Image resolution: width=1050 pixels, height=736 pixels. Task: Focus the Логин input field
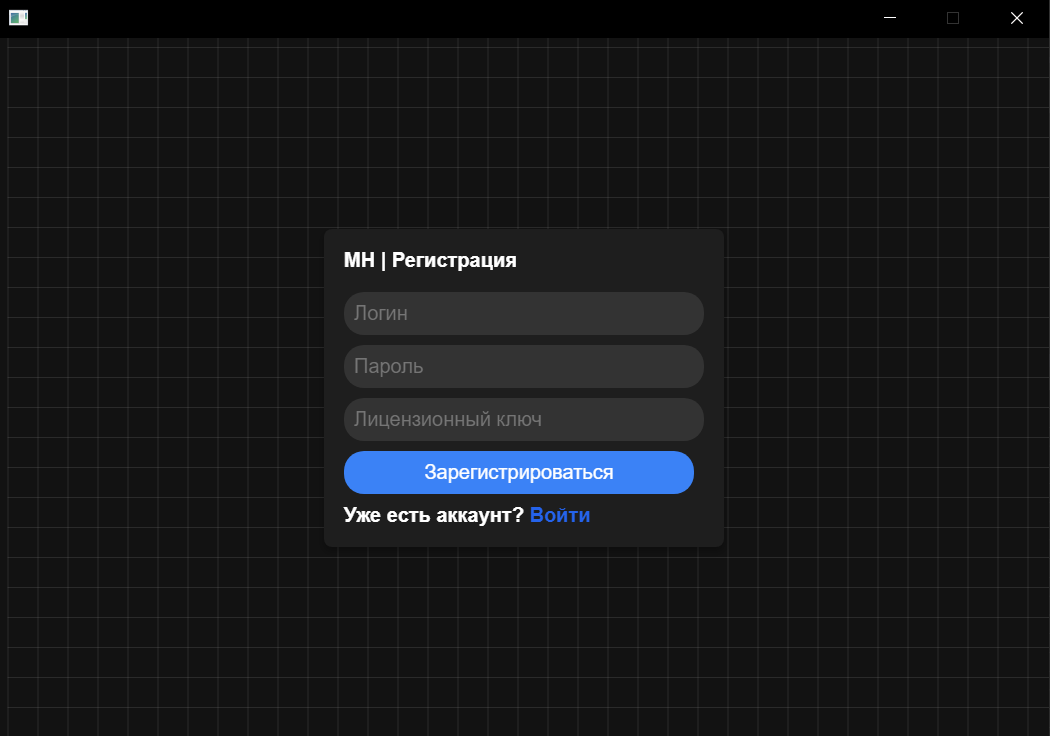coord(523,313)
